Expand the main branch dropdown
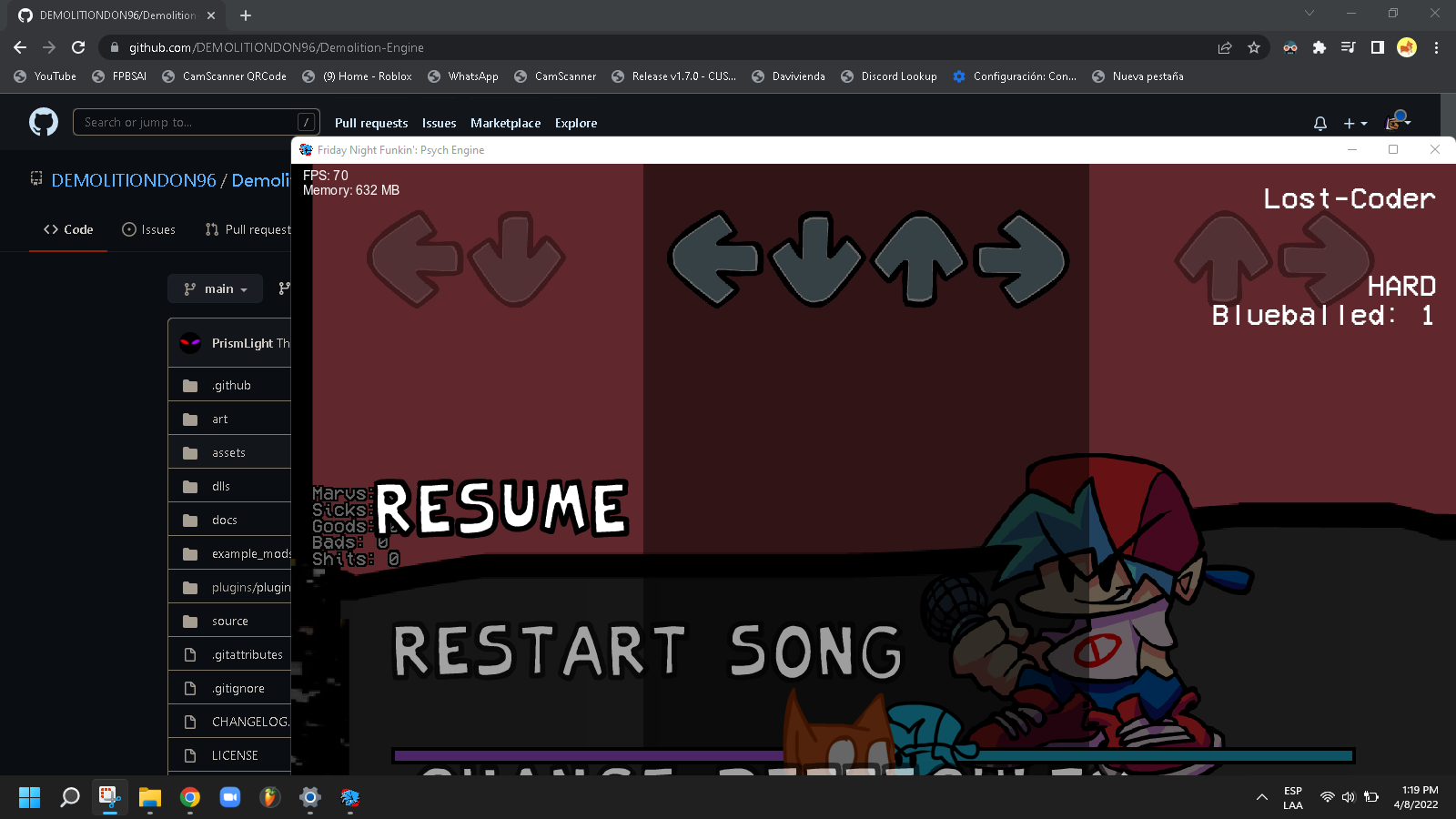 [216, 288]
